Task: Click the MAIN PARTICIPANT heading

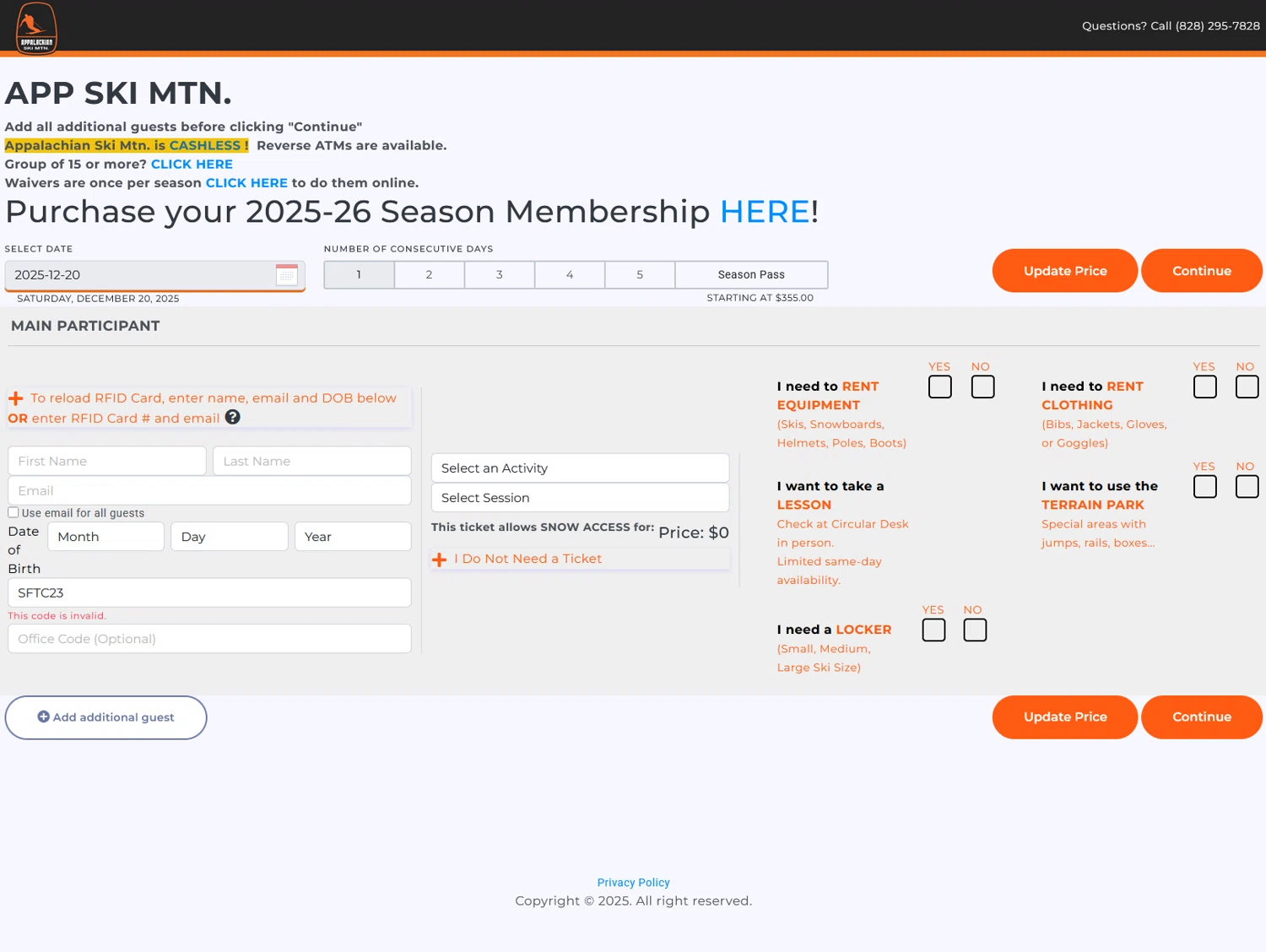Action: point(85,326)
